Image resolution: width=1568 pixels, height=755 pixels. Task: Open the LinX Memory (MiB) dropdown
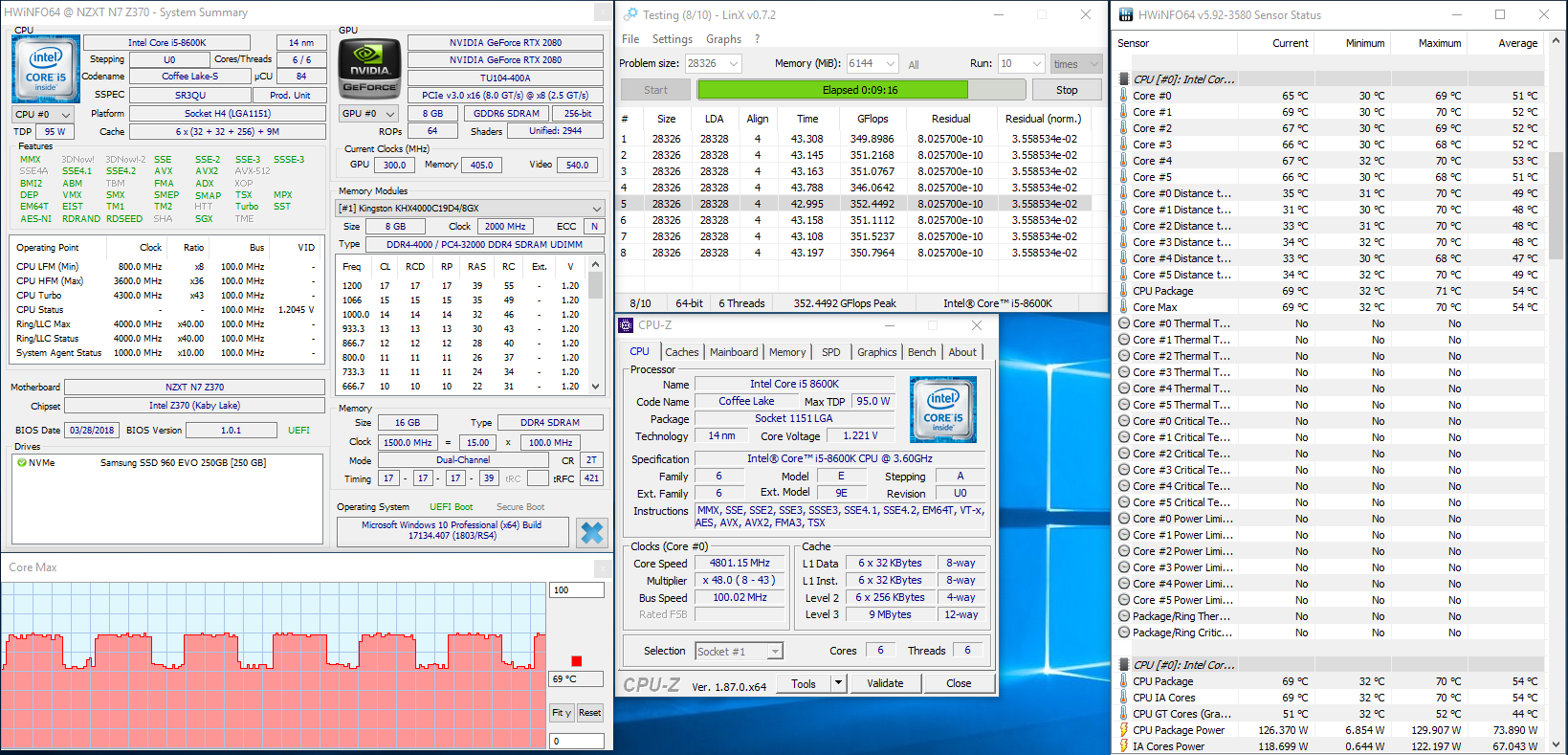tap(872, 64)
